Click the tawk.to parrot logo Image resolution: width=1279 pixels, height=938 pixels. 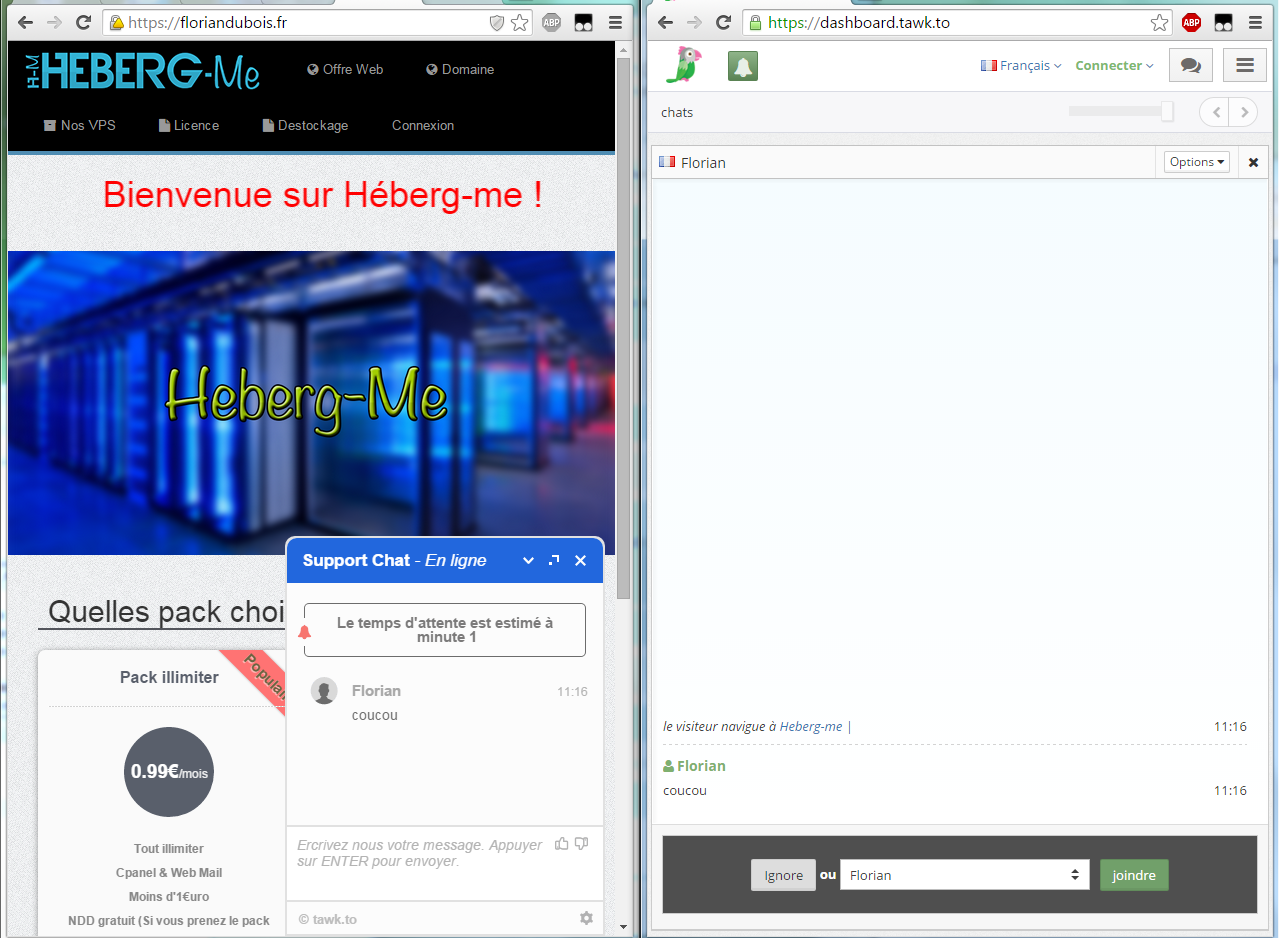click(x=686, y=65)
